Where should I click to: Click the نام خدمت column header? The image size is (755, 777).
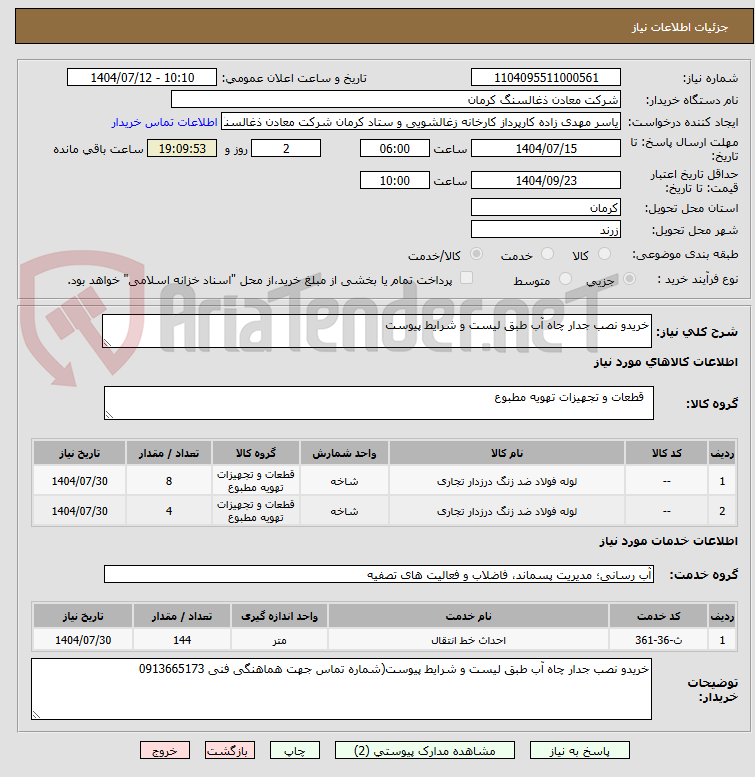tap(468, 616)
